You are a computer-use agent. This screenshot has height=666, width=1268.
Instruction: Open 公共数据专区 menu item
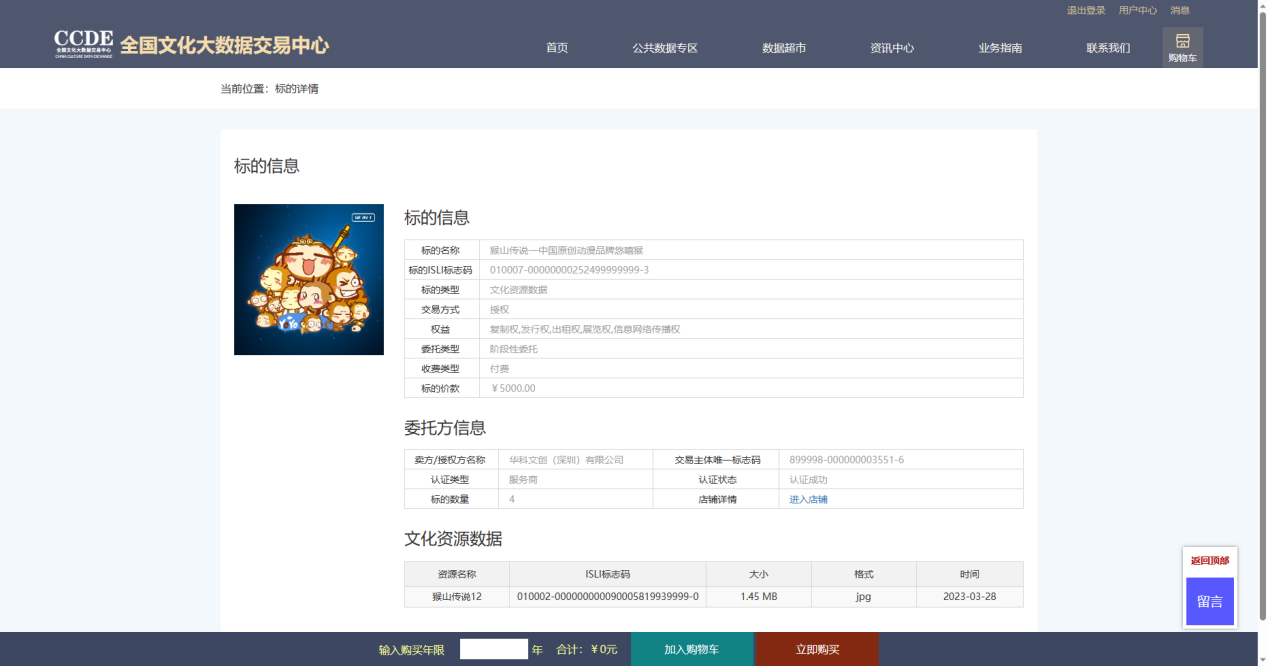pos(665,48)
